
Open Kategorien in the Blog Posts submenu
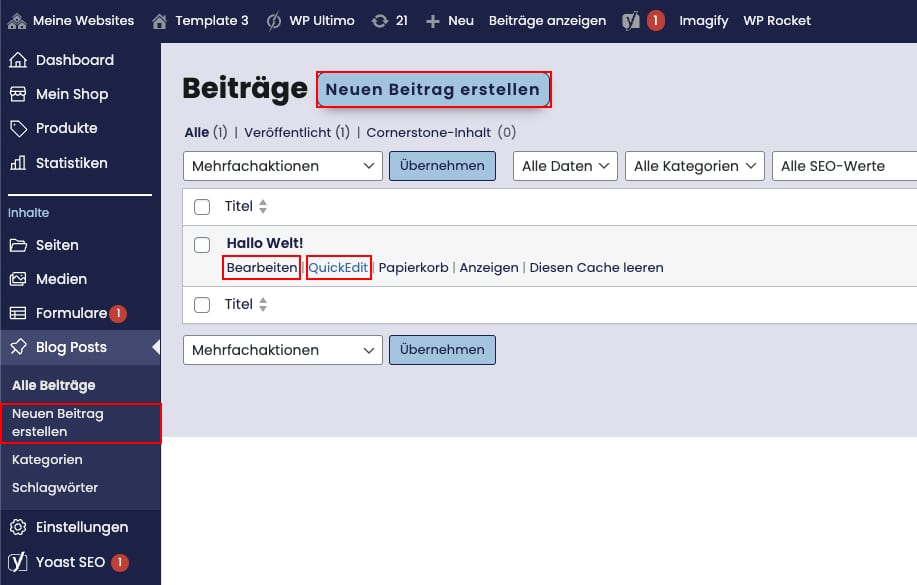click(47, 460)
